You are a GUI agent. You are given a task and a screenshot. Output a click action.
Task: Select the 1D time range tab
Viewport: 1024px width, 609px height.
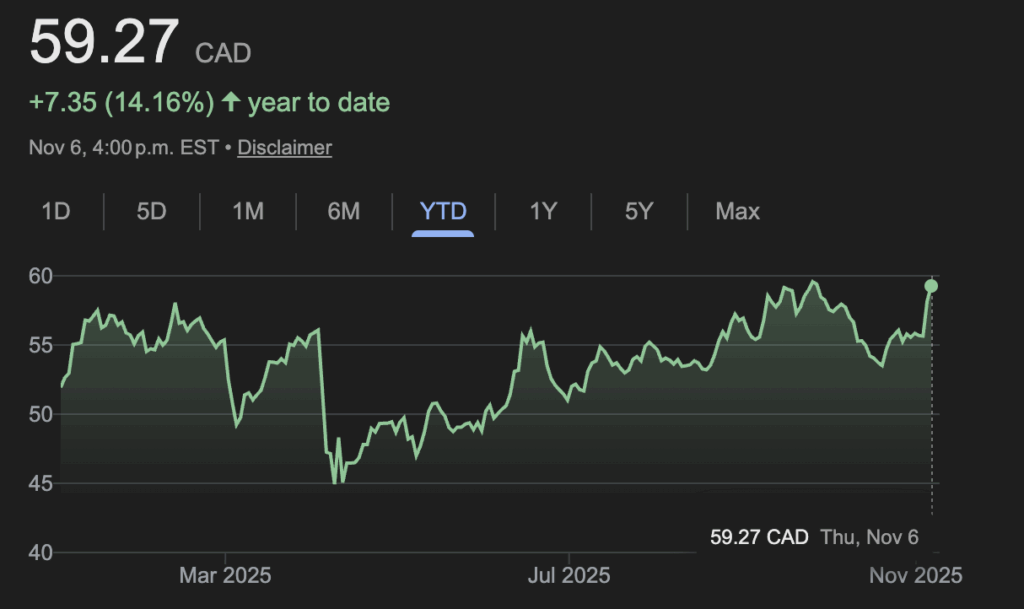click(x=56, y=211)
